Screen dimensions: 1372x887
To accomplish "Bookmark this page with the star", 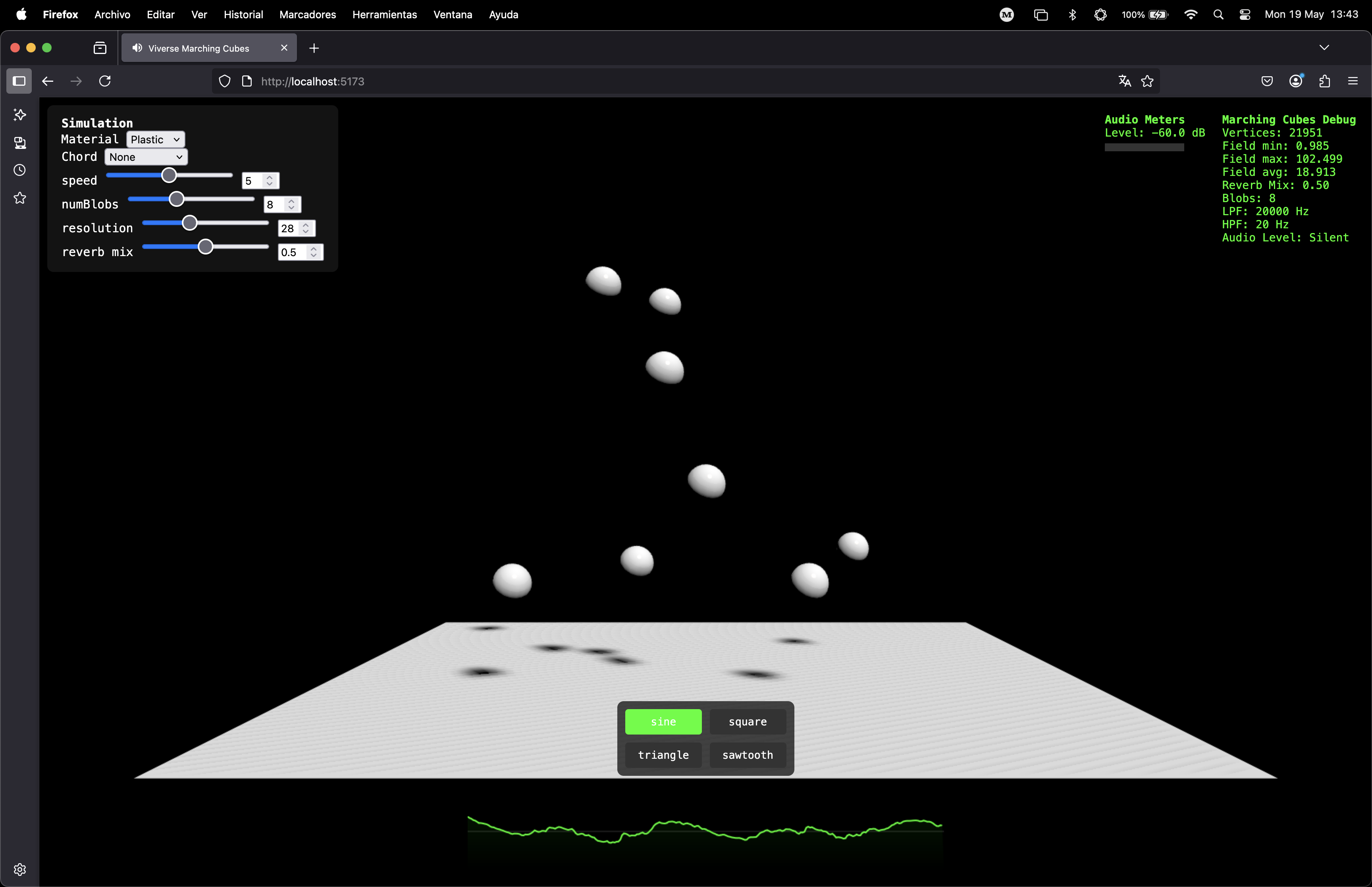I will pos(1147,81).
